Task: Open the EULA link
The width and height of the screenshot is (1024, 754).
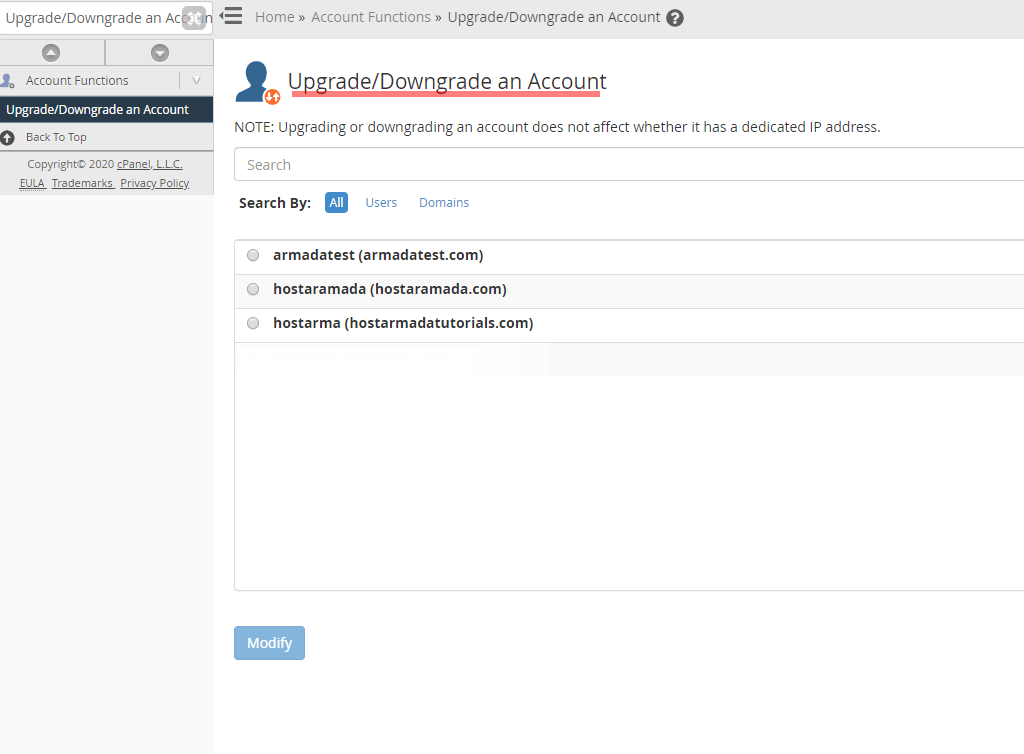Action: (32, 183)
